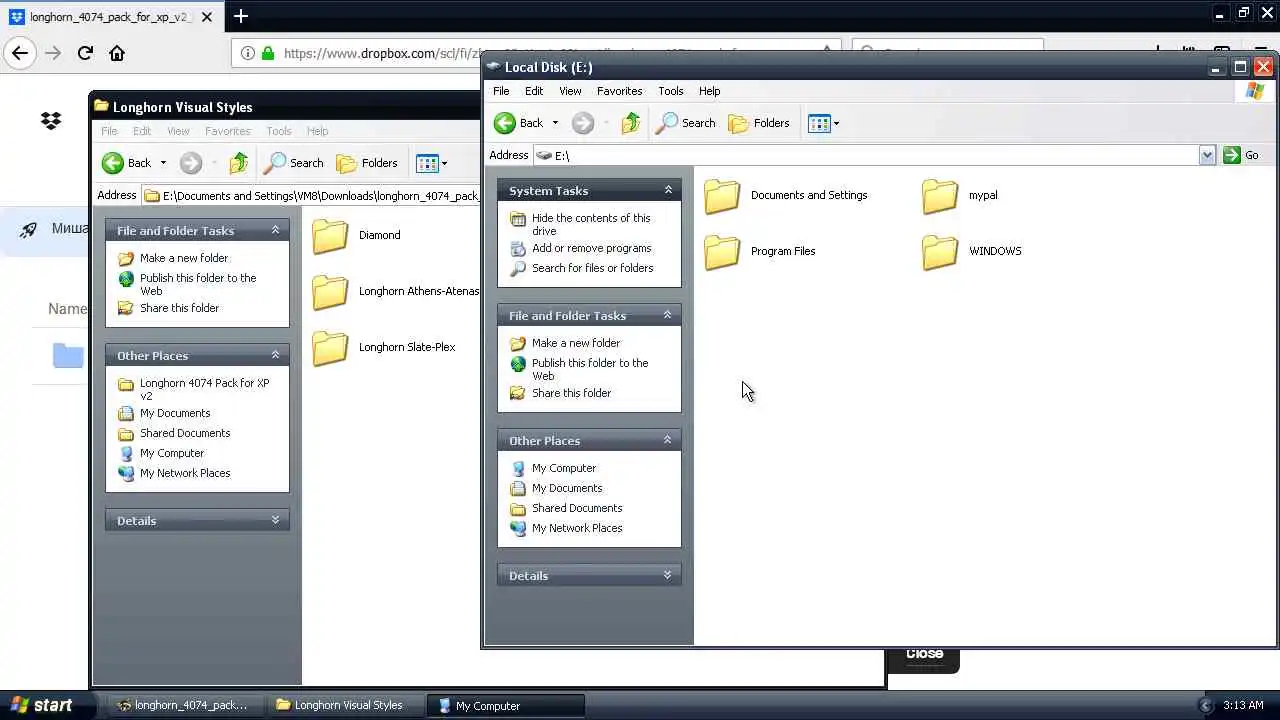Collapse File and Folder Tasks in Local Disk window
1280x720 pixels.
coord(668,315)
